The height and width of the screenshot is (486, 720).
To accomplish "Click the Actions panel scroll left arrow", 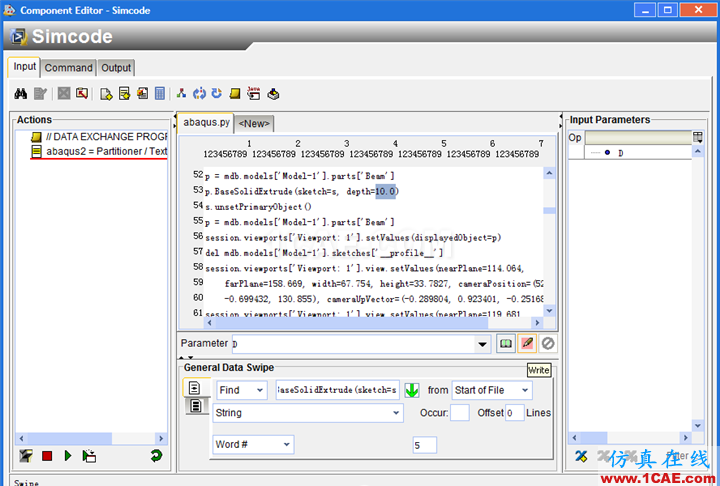I will pyautogui.click(x=22, y=438).
